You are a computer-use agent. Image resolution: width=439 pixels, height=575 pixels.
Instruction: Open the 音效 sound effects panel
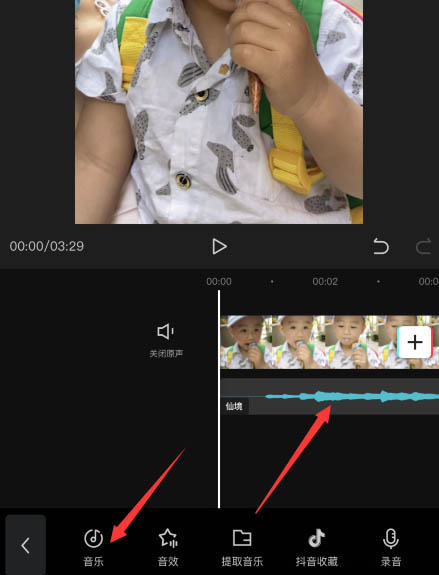168,547
